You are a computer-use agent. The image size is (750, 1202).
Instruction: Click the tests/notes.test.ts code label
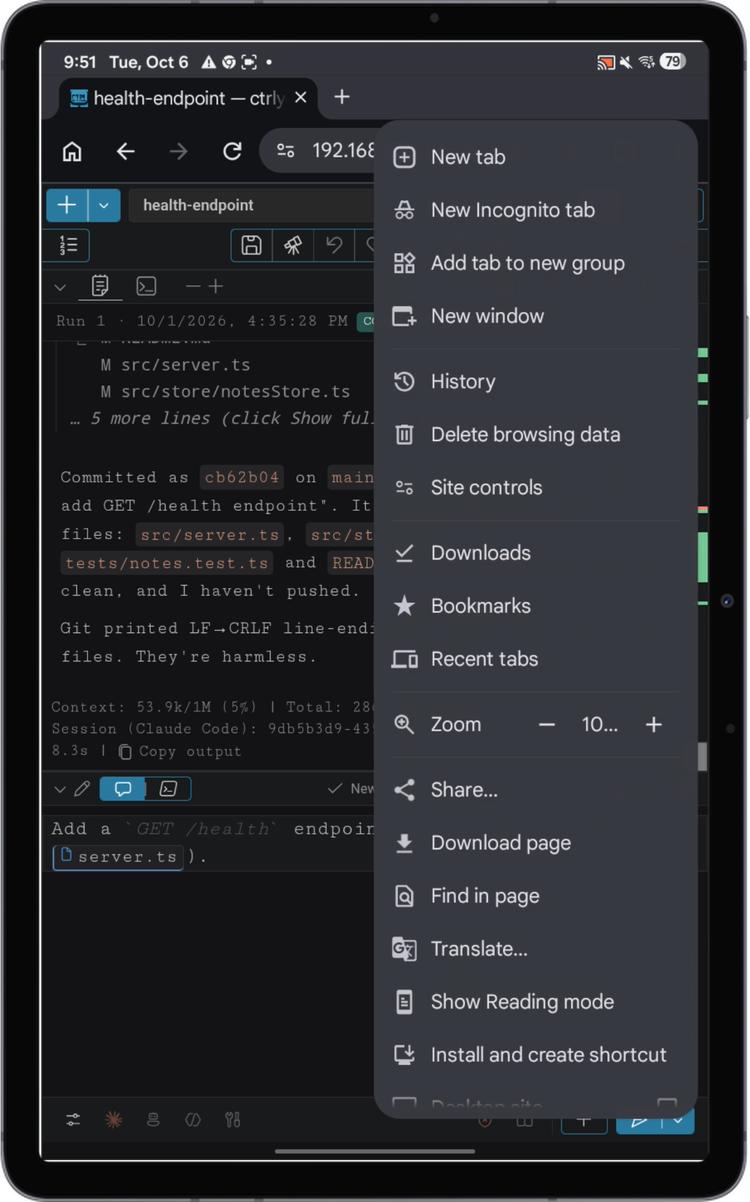(x=167, y=563)
